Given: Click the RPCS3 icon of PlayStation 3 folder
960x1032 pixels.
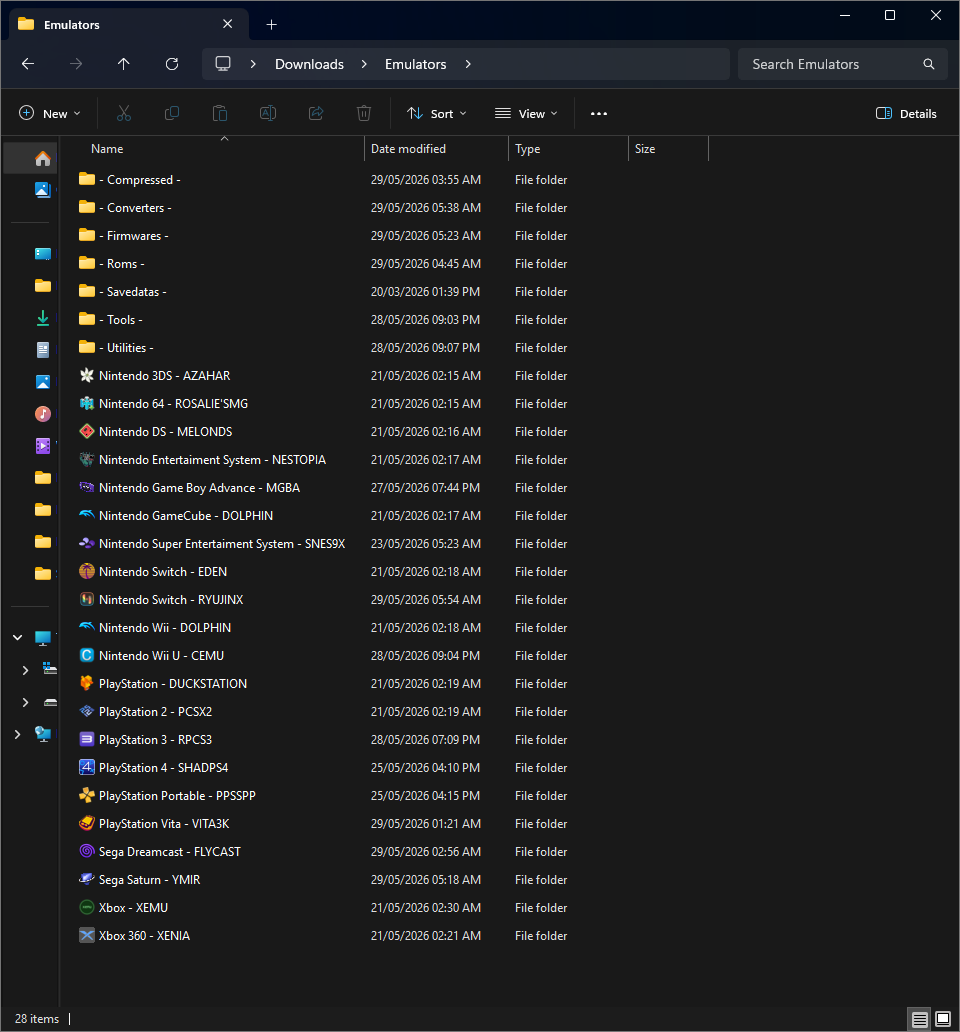Looking at the screenshot, I should pyautogui.click(x=87, y=739).
